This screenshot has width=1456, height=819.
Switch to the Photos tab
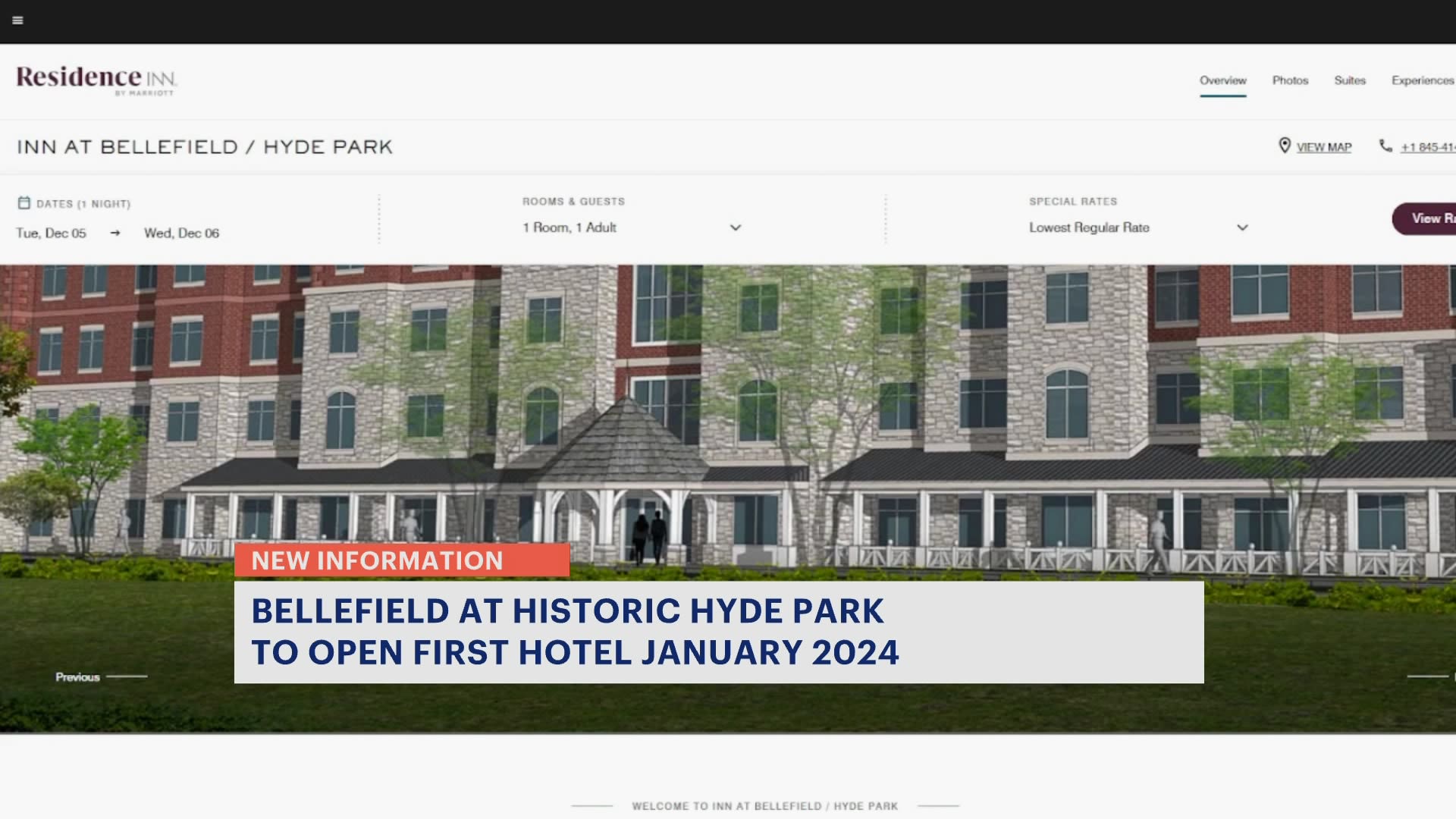[x=1290, y=80]
